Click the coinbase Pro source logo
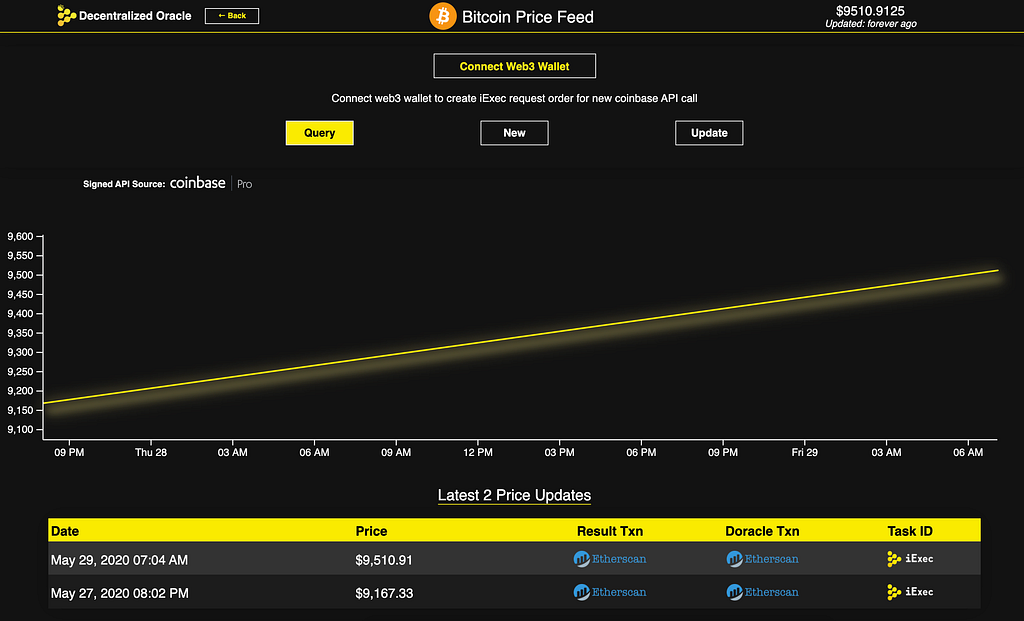 coord(211,183)
